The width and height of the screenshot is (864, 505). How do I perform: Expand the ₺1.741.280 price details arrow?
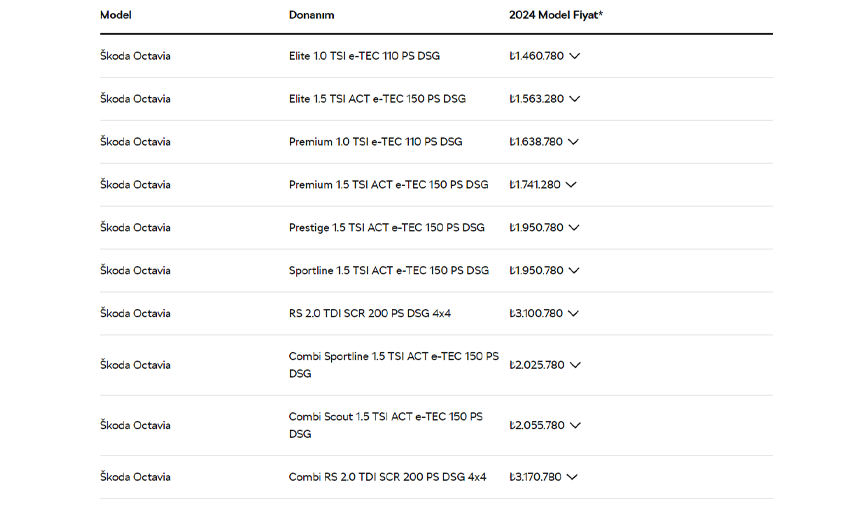pyautogui.click(x=571, y=185)
